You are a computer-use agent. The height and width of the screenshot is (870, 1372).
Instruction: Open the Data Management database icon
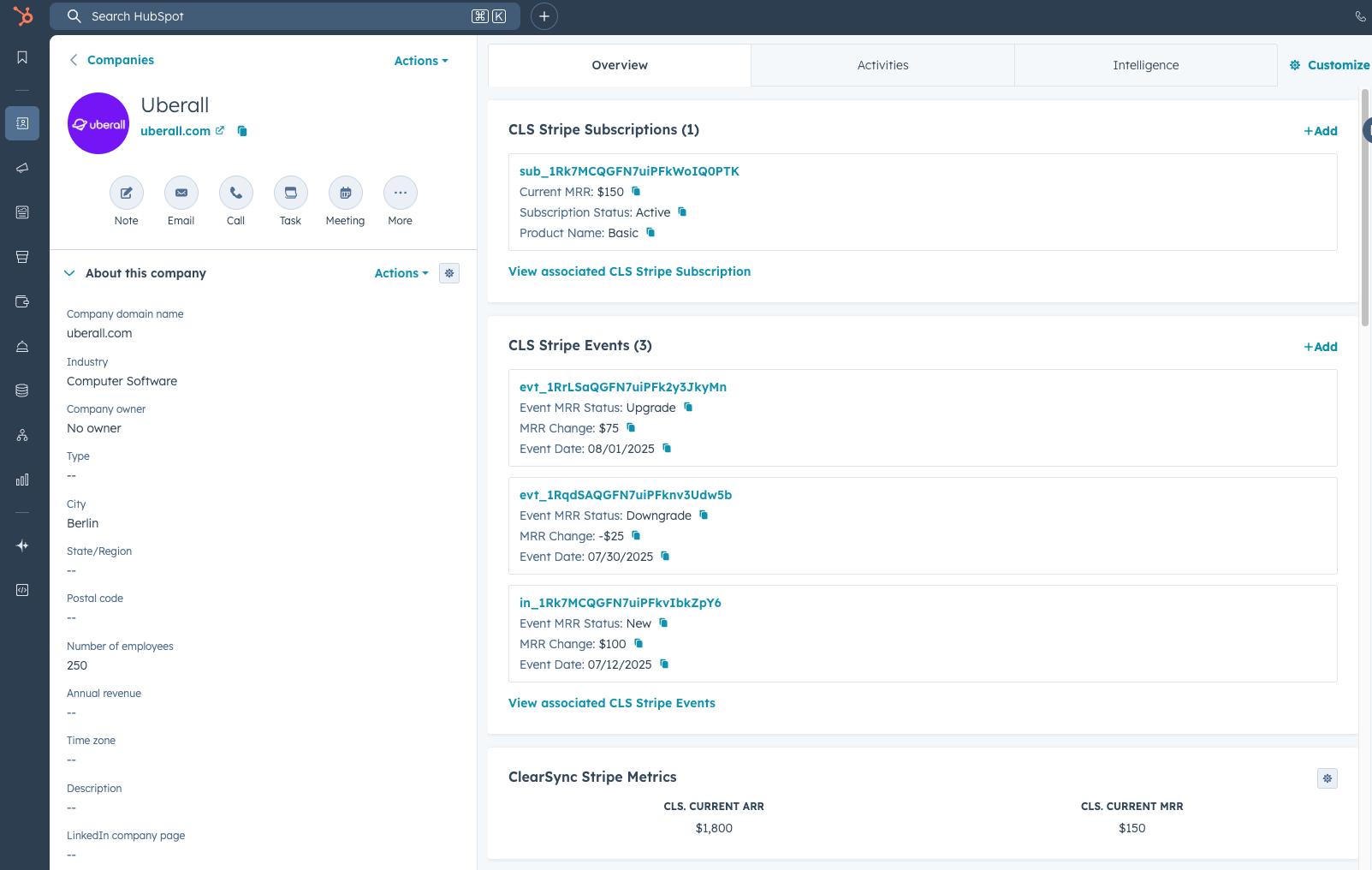(x=22, y=390)
